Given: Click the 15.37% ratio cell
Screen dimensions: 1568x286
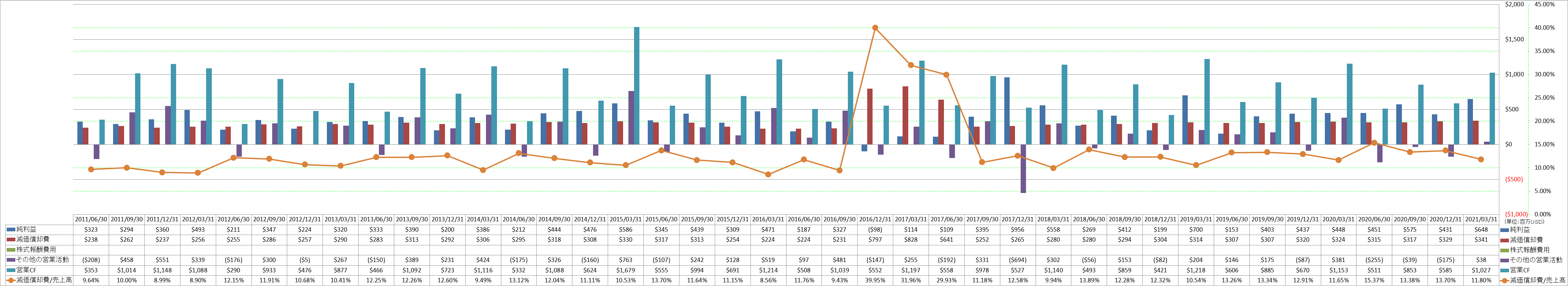Looking at the screenshot, I should (1374, 281).
